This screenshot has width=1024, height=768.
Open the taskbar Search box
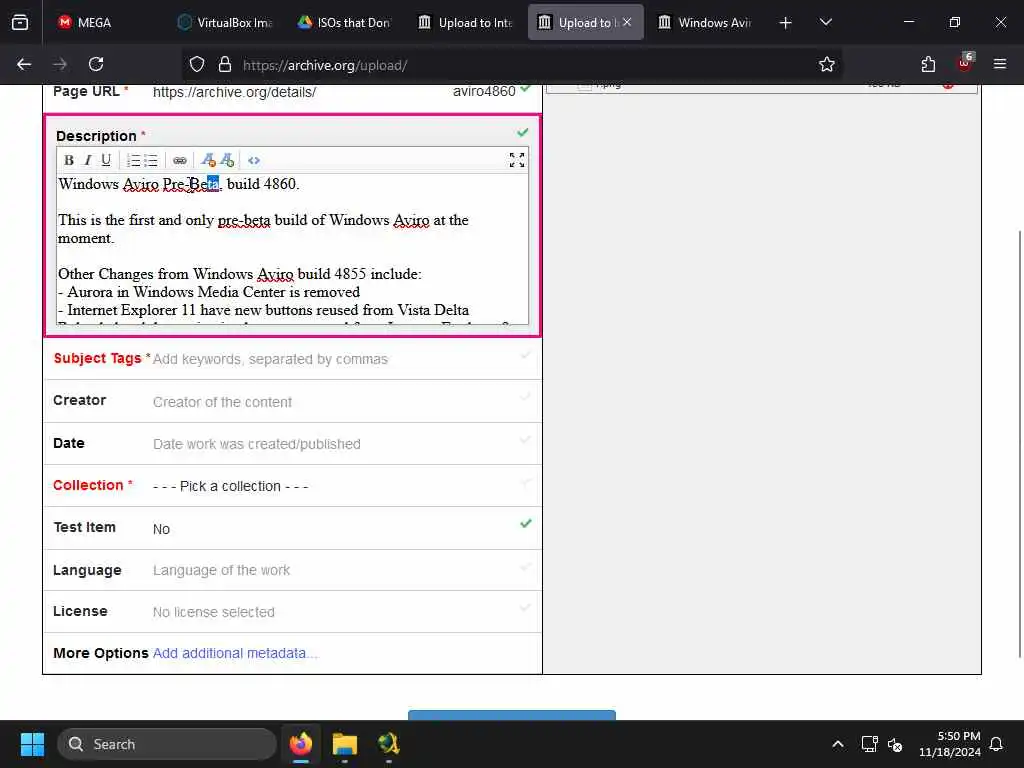[x=167, y=744]
